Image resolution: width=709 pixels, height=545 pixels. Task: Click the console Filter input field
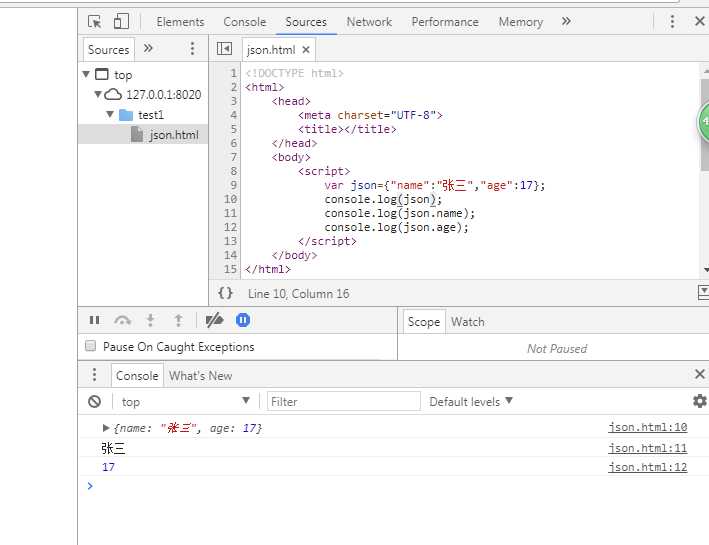click(x=344, y=401)
